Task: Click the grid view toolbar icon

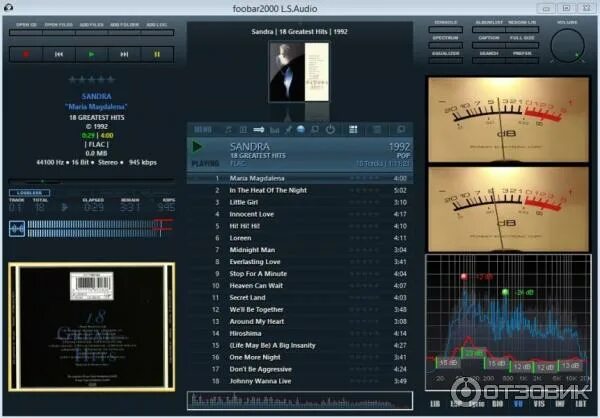Action: [x=353, y=130]
